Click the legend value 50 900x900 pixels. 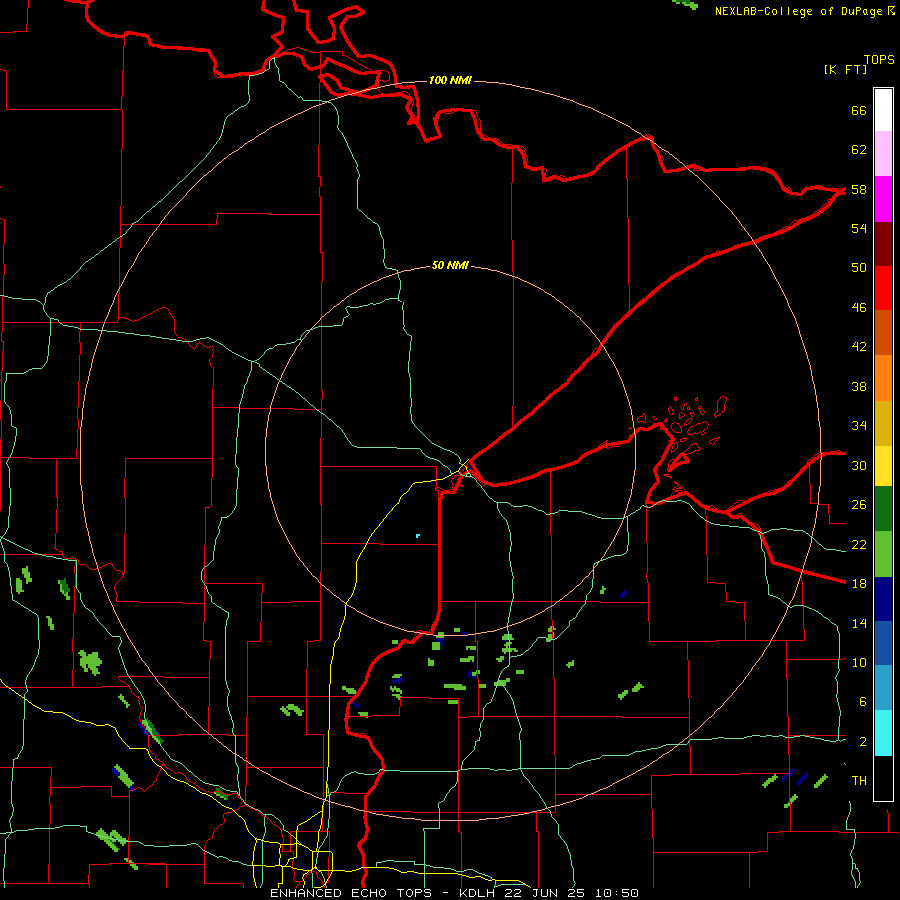click(x=859, y=268)
